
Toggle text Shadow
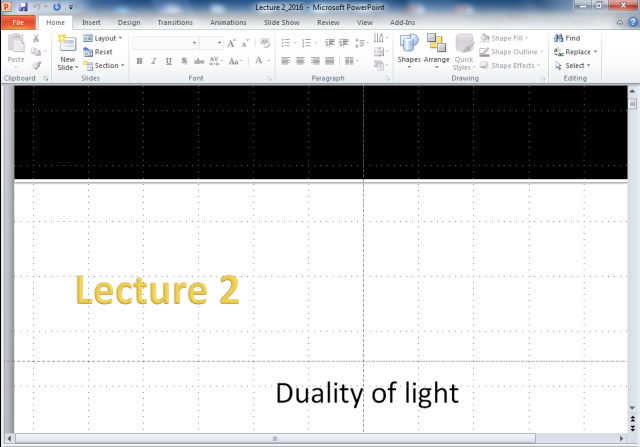click(x=184, y=61)
